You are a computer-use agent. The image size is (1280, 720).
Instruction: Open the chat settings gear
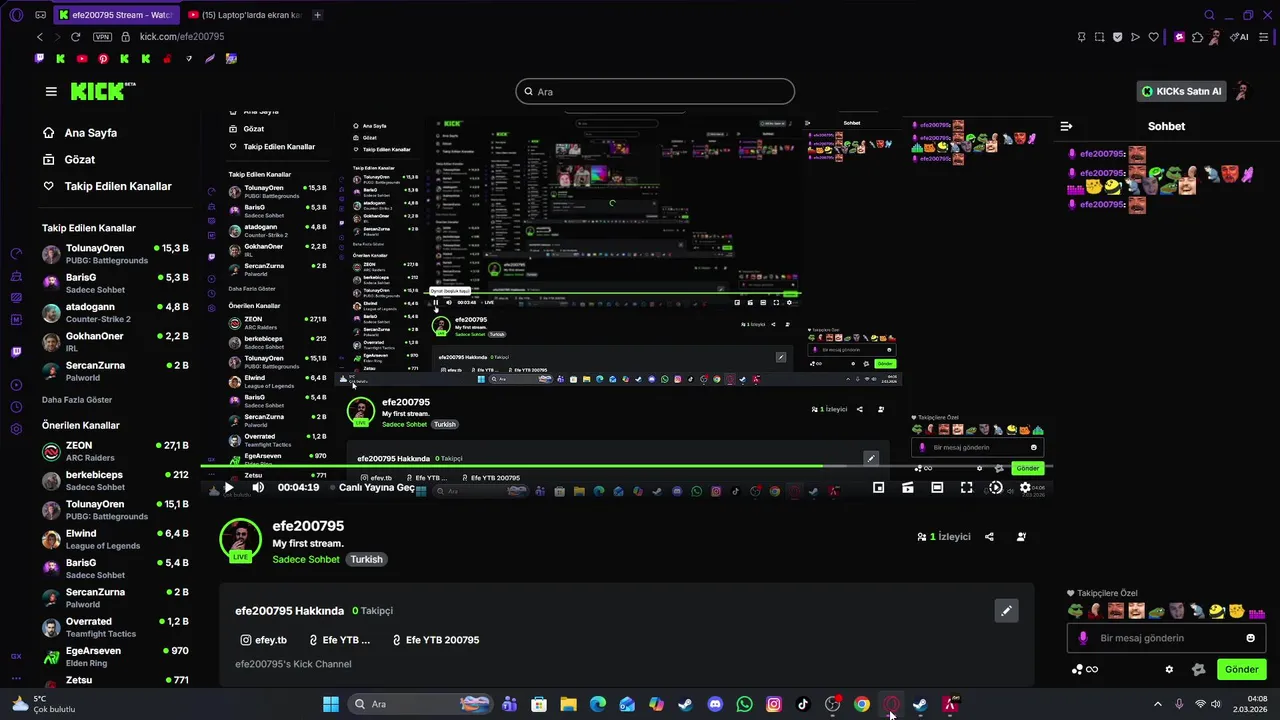[x=1169, y=669]
